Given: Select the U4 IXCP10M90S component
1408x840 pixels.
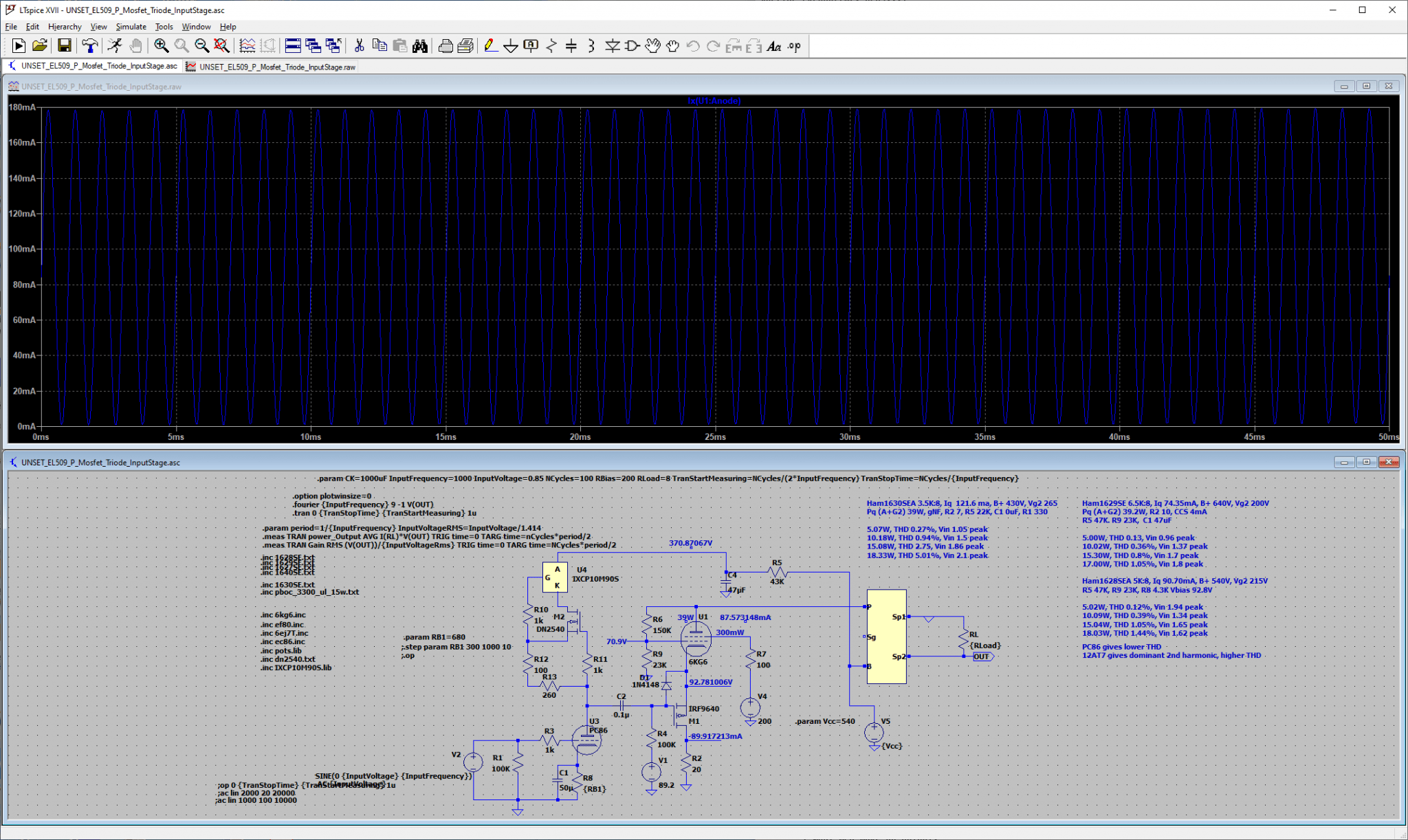Looking at the screenshot, I should pyautogui.click(x=555, y=577).
